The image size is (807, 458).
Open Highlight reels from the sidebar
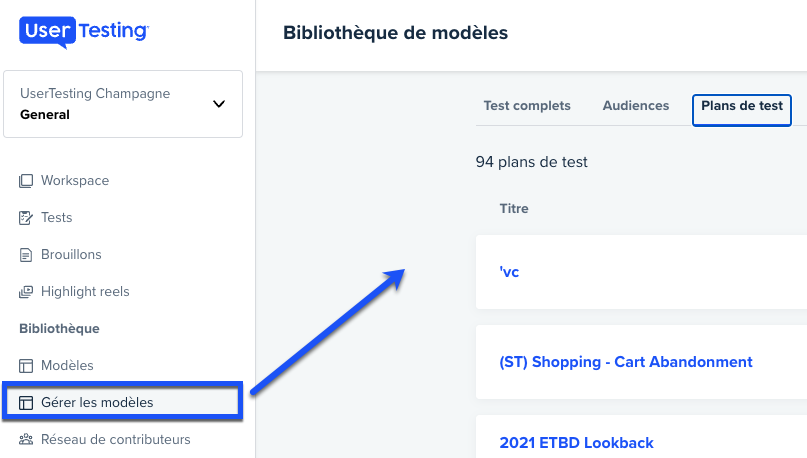point(85,292)
